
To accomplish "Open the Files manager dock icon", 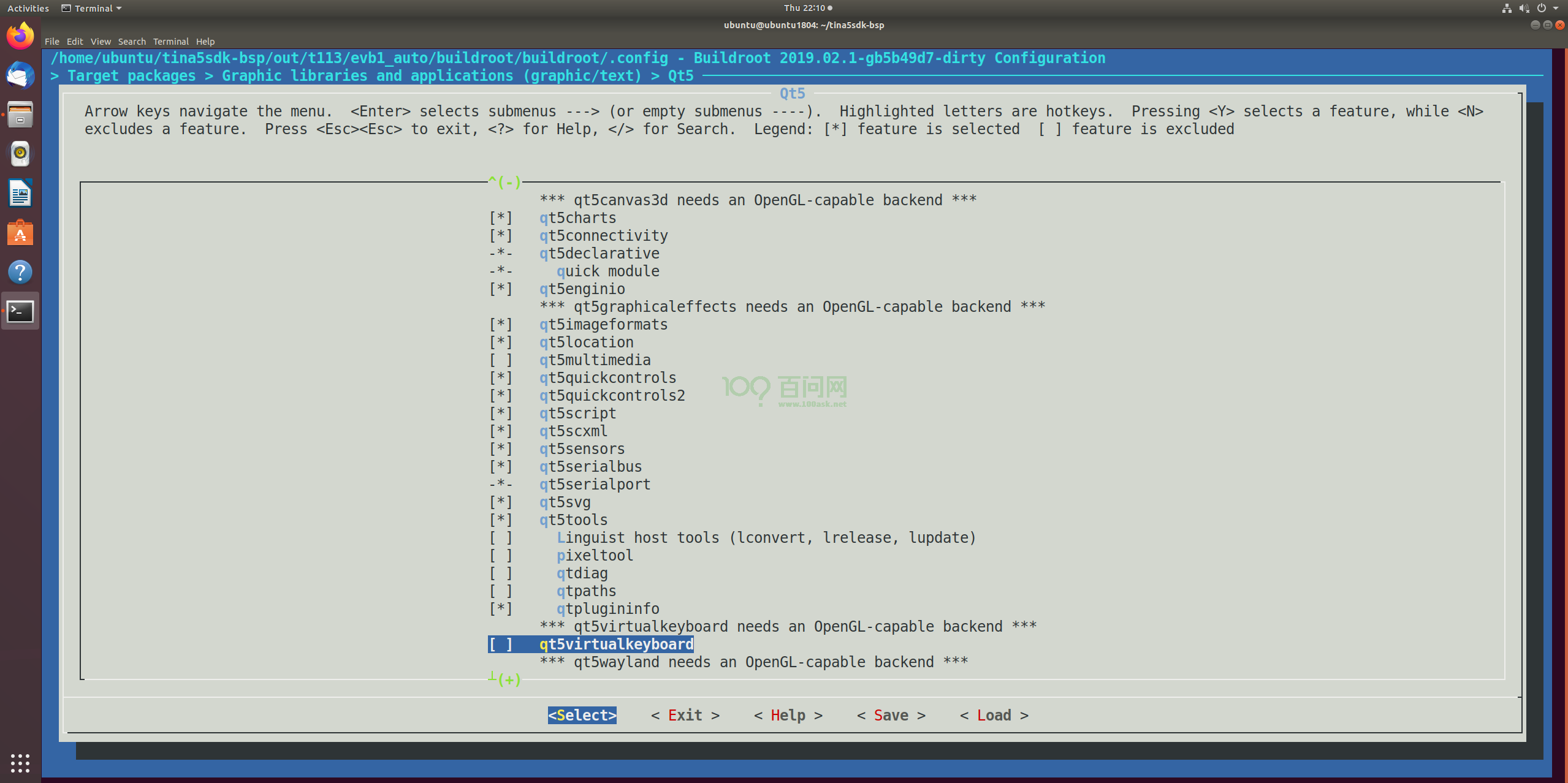I will pos(20,115).
